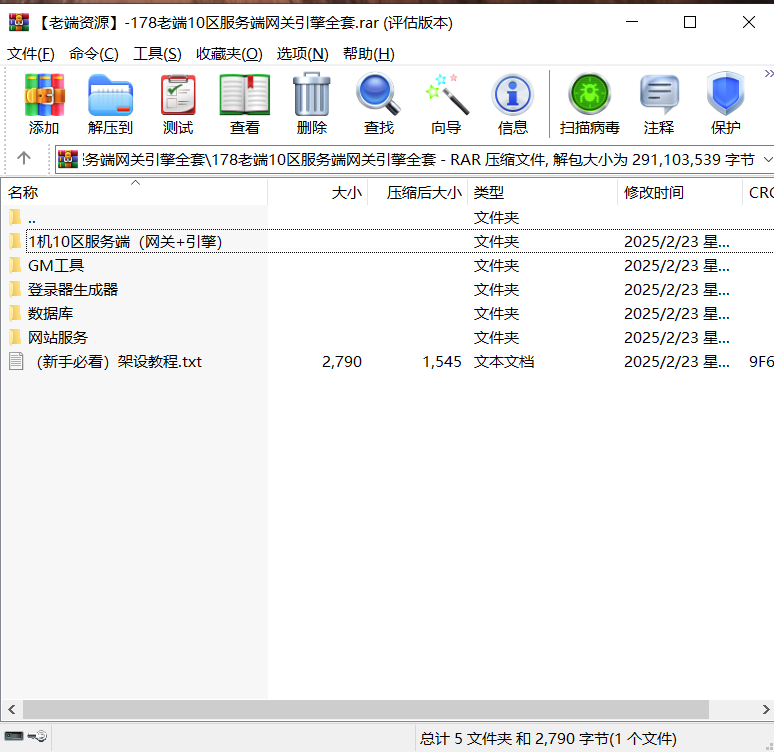Click the folder icon beside 数据库
The width and height of the screenshot is (774, 752).
(x=15, y=314)
